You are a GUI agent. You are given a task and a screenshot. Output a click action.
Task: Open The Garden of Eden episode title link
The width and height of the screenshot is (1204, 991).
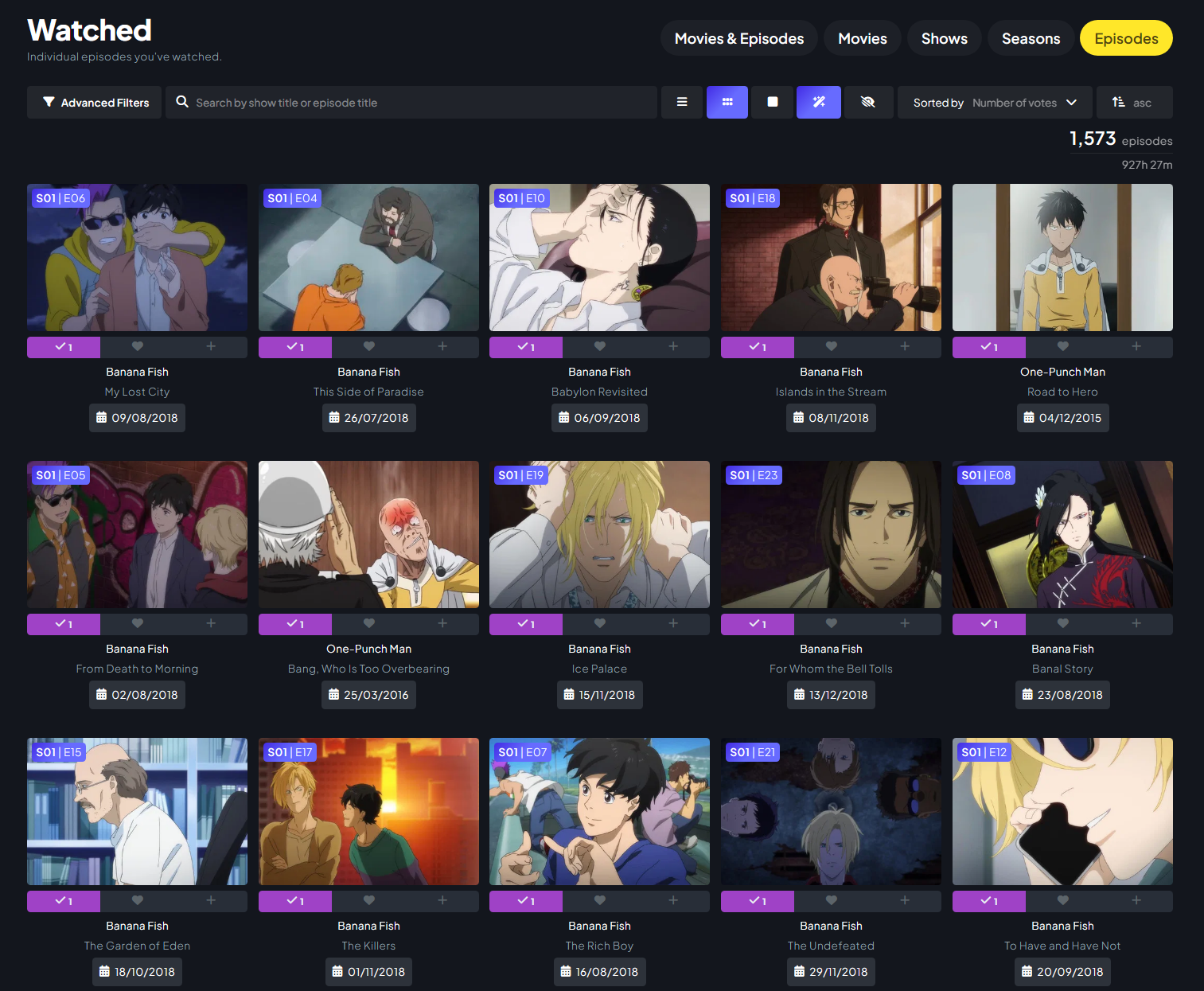pos(137,946)
